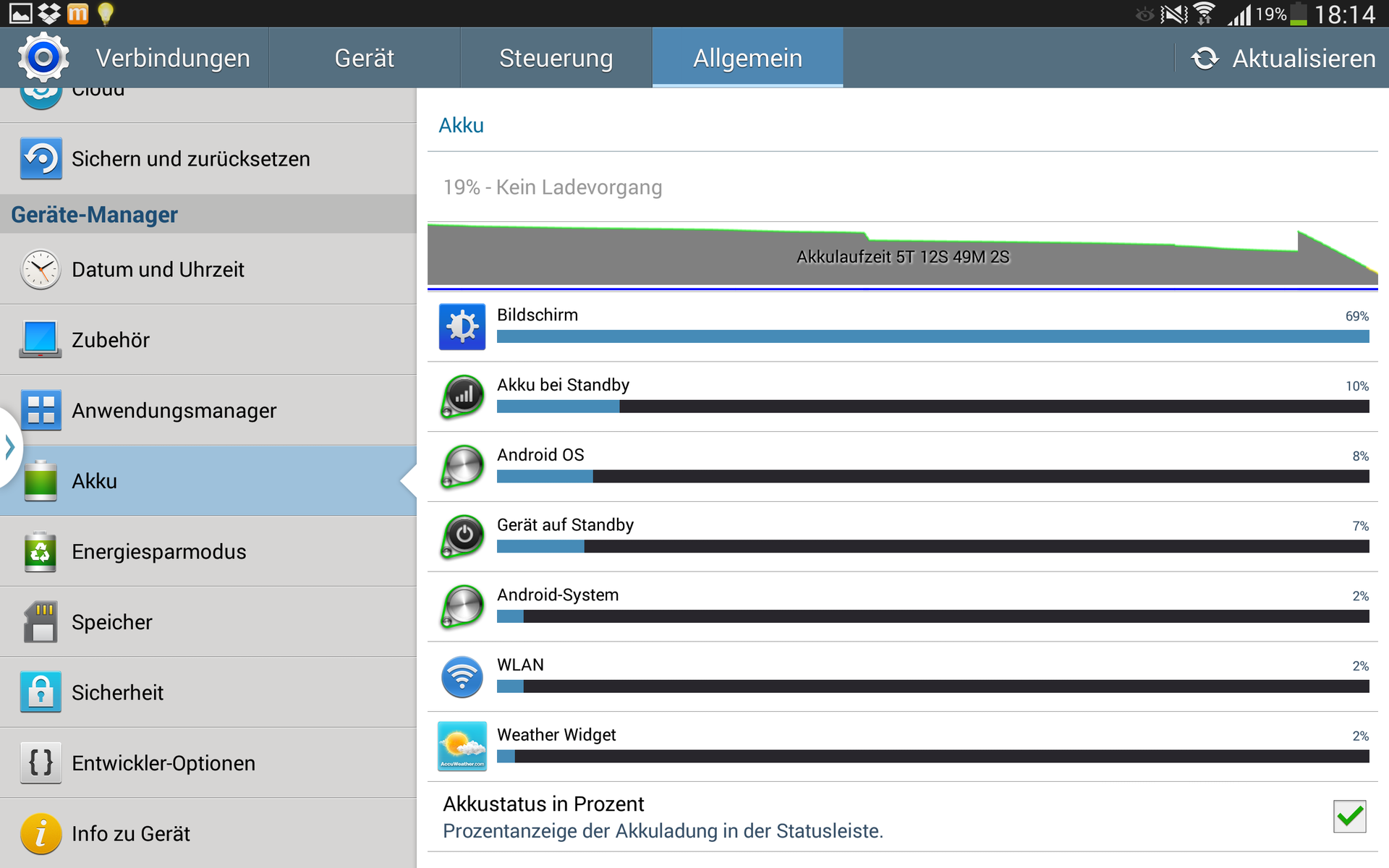
Task: Tap the Dropbox icon in status bar
Action: click(x=49, y=13)
